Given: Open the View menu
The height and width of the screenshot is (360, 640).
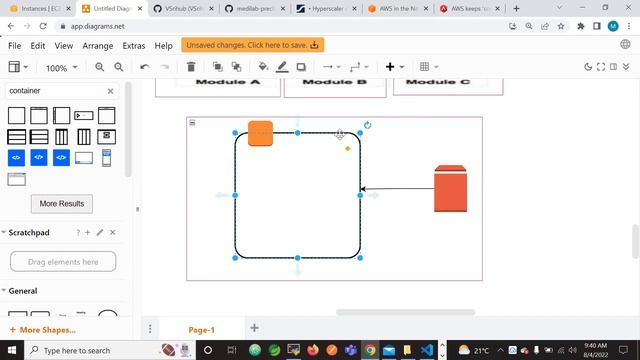Looking at the screenshot, I should click(64, 46).
